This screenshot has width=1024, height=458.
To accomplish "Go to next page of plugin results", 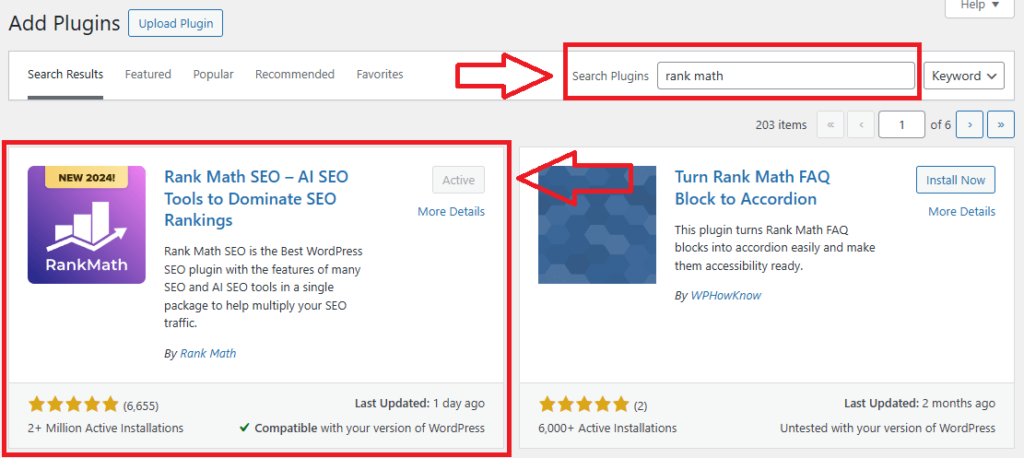I will pos(969,125).
